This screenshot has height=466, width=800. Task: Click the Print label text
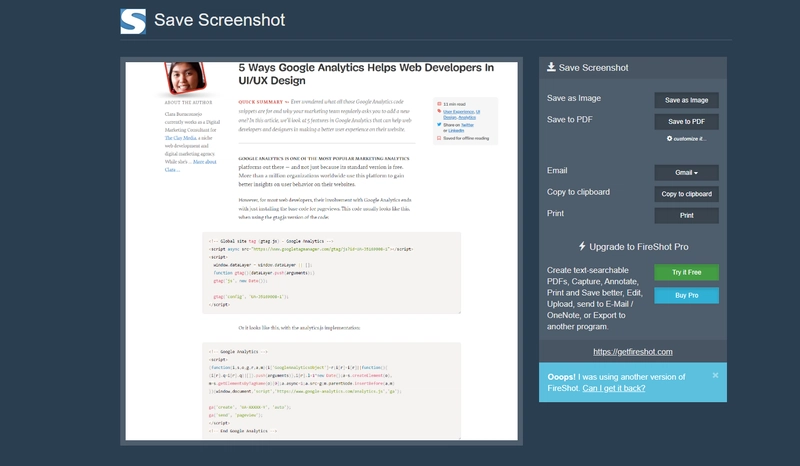(555, 213)
